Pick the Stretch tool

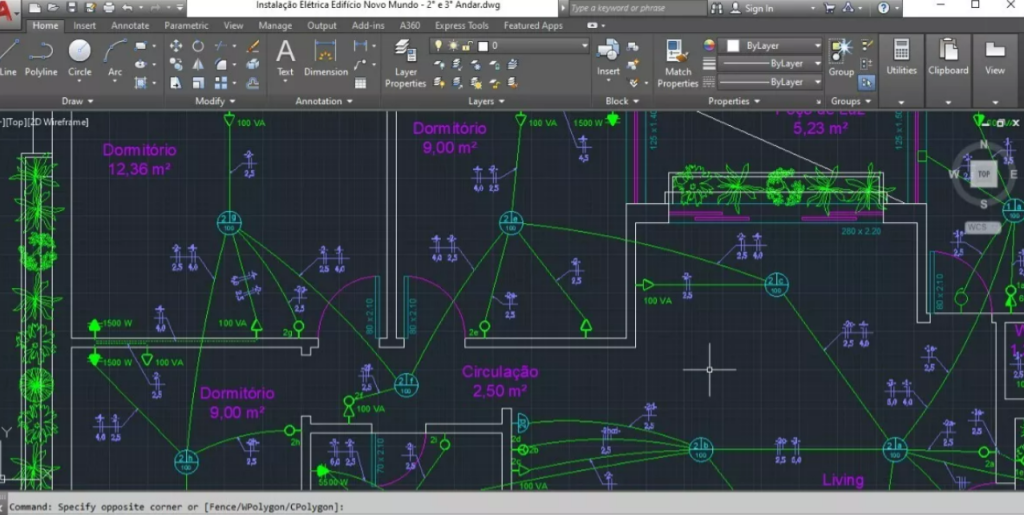pyautogui.click(x=176, y=83)
